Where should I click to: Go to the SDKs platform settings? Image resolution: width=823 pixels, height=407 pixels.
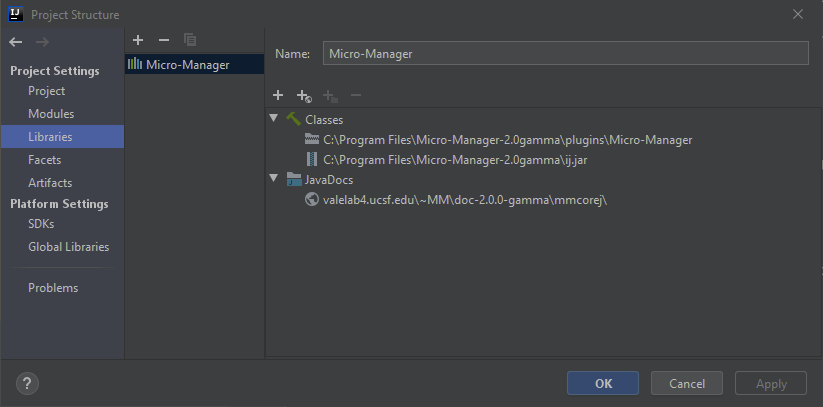tap(41, 224)
